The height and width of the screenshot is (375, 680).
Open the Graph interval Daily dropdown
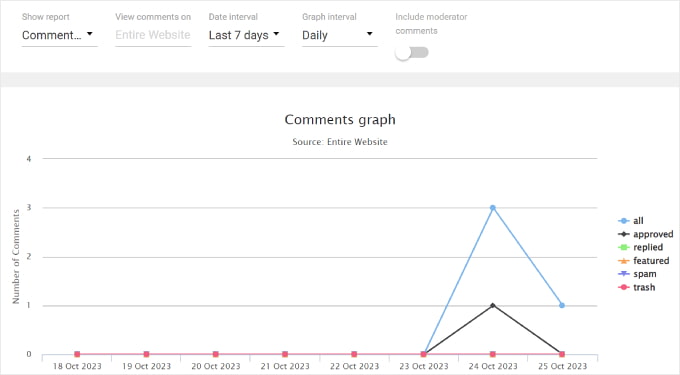pyautogui.click(x=340, y=35)
